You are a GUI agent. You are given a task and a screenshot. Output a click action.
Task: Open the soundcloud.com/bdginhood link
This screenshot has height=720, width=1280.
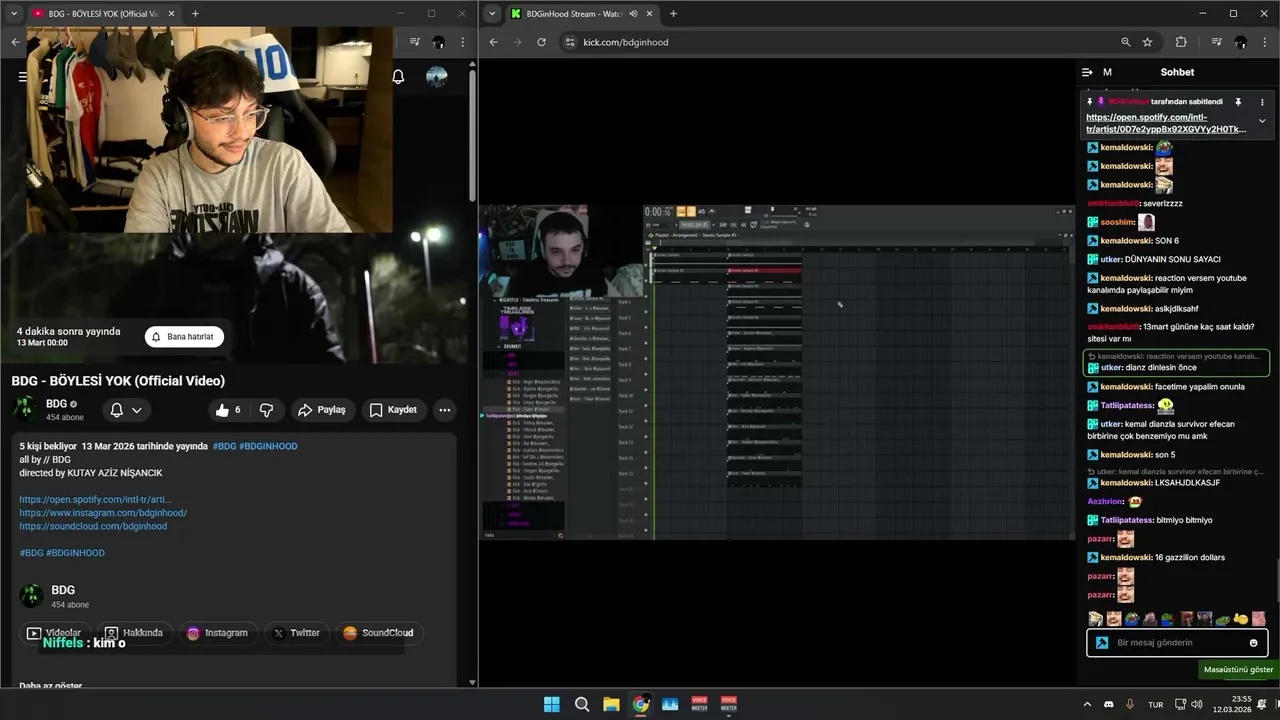pos(93,526)
